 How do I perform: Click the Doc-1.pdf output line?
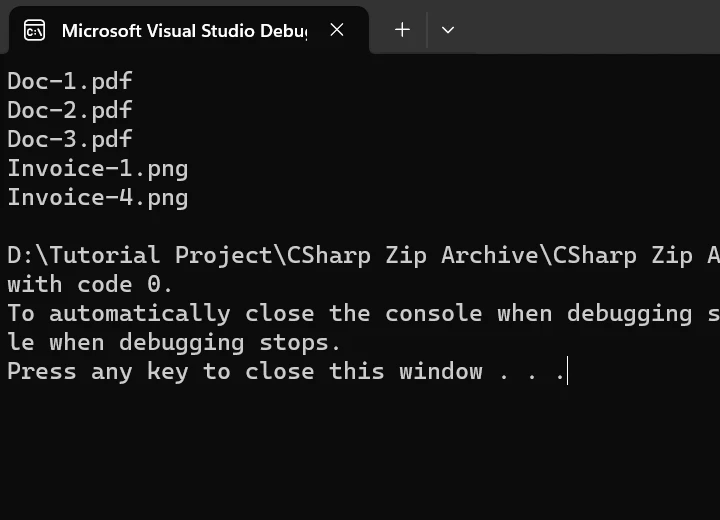point(70,81)
